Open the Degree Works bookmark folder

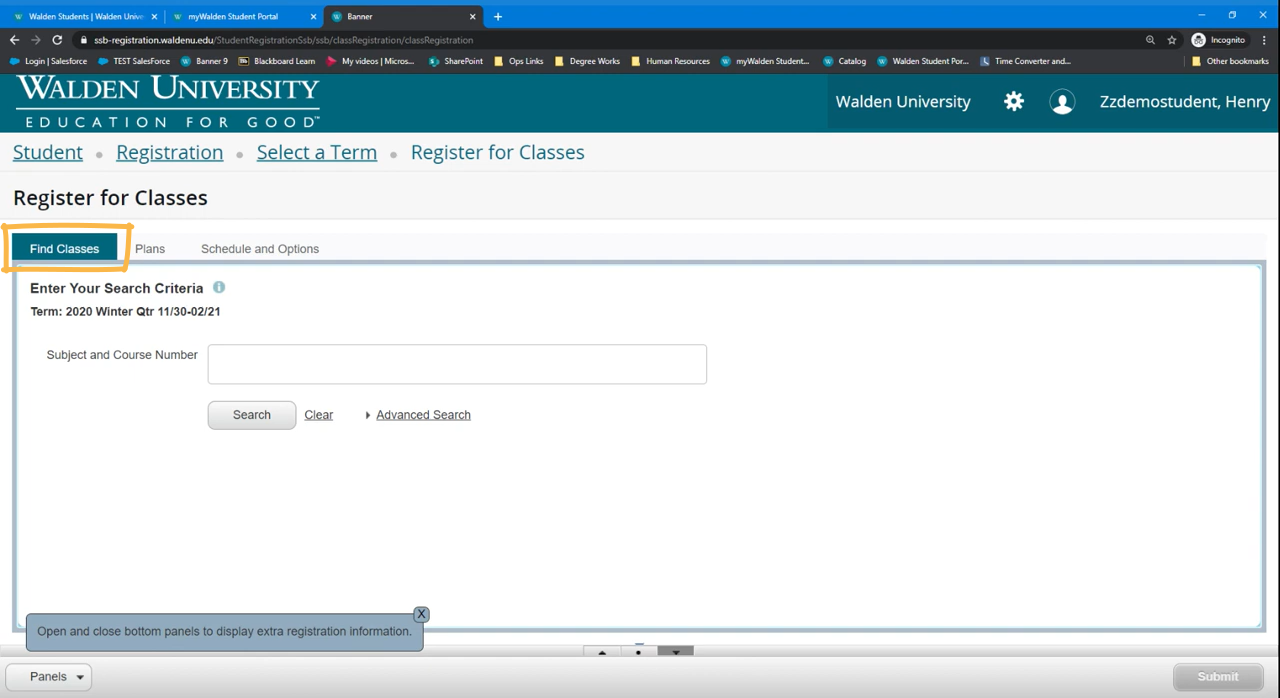[588, 61]
